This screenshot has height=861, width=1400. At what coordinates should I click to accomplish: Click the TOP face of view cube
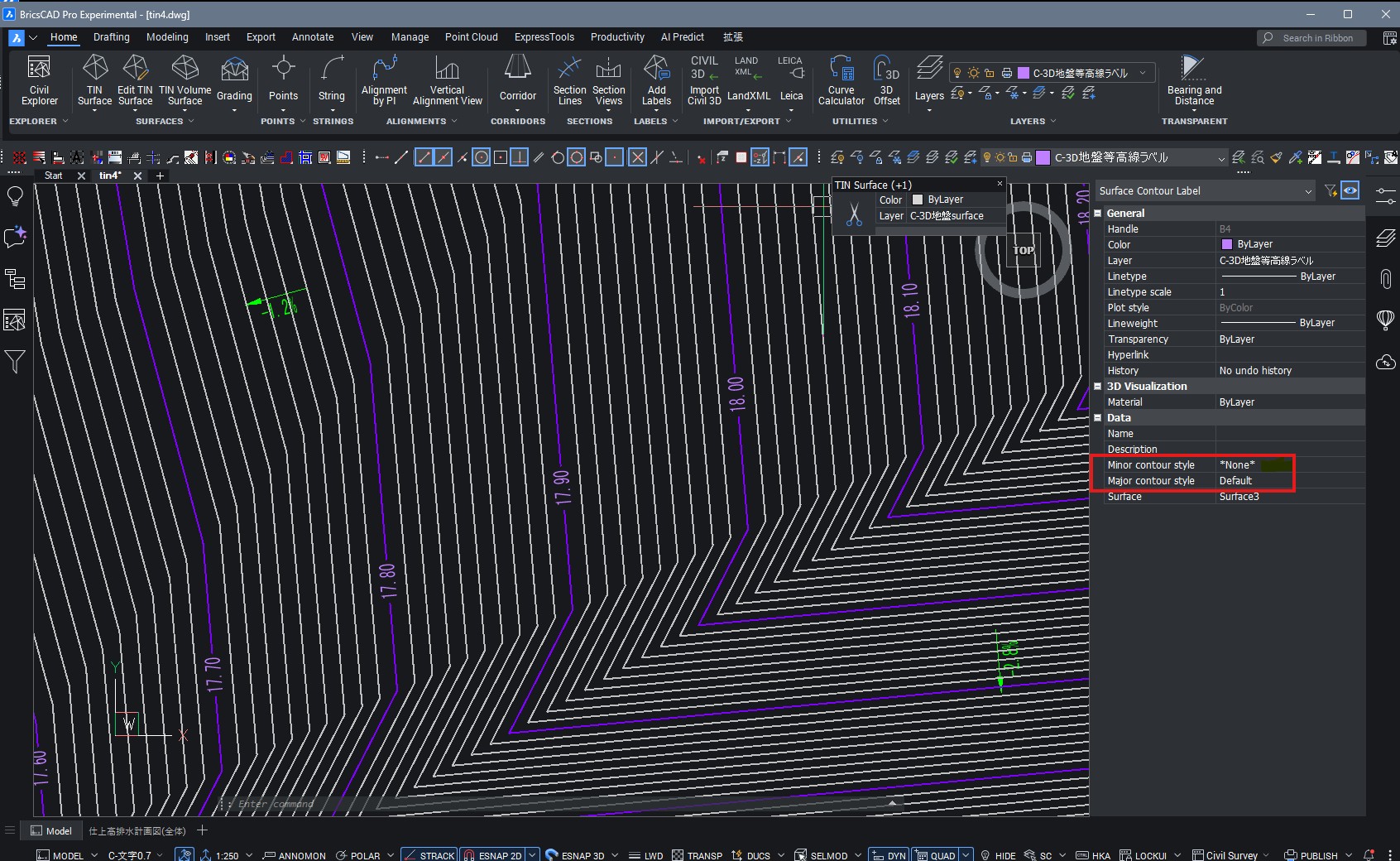(x=1024, y=250)
